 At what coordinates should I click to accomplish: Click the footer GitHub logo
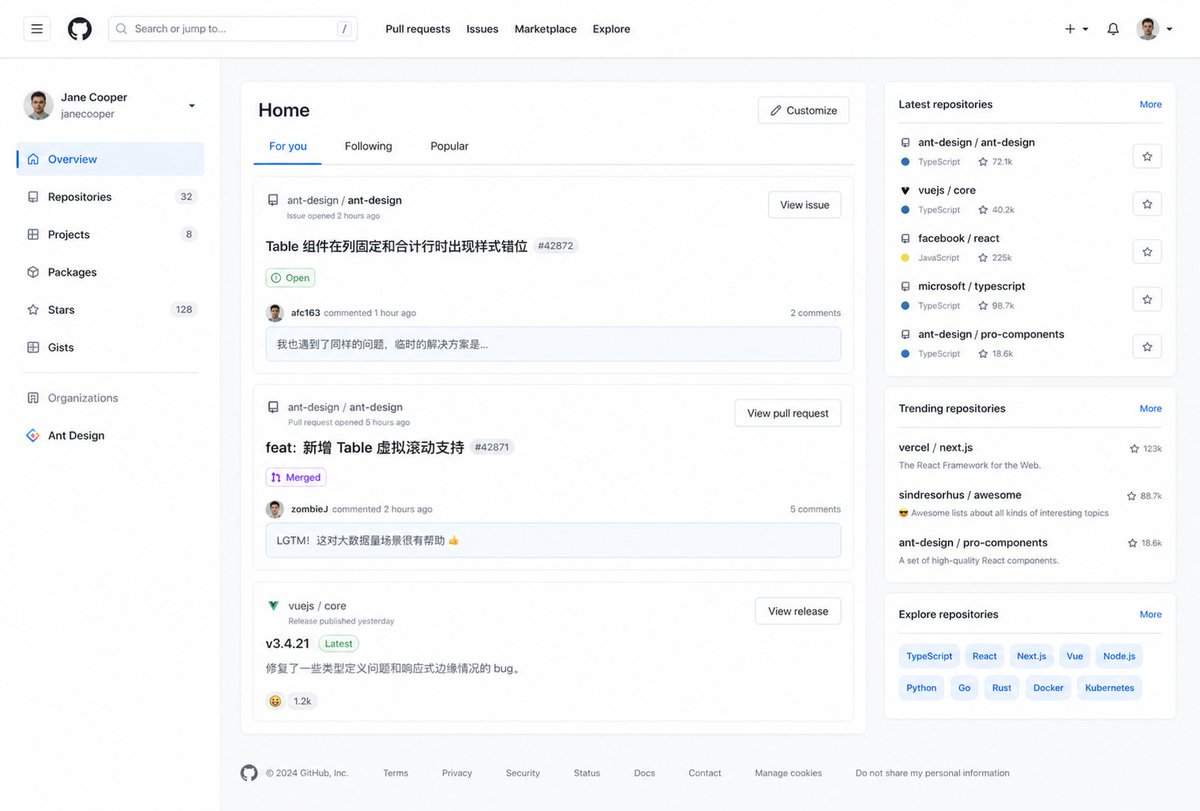249,773
